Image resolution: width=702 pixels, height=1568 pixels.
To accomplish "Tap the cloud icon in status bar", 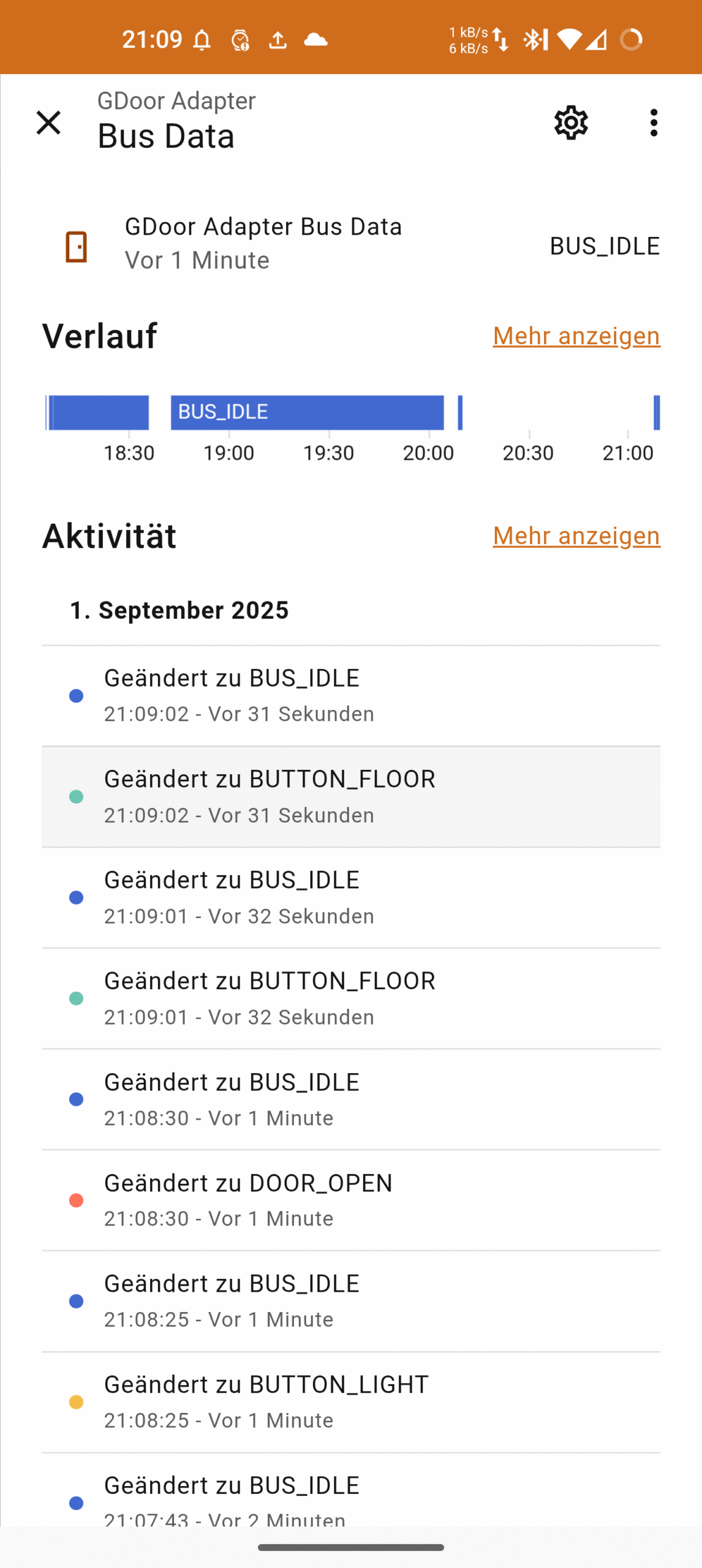I will (315, 40).
